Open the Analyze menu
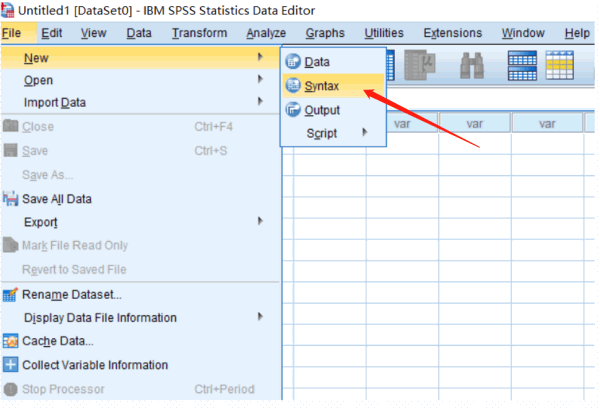The width and height of the screenshot is (600, 414). tap(266, 33)
